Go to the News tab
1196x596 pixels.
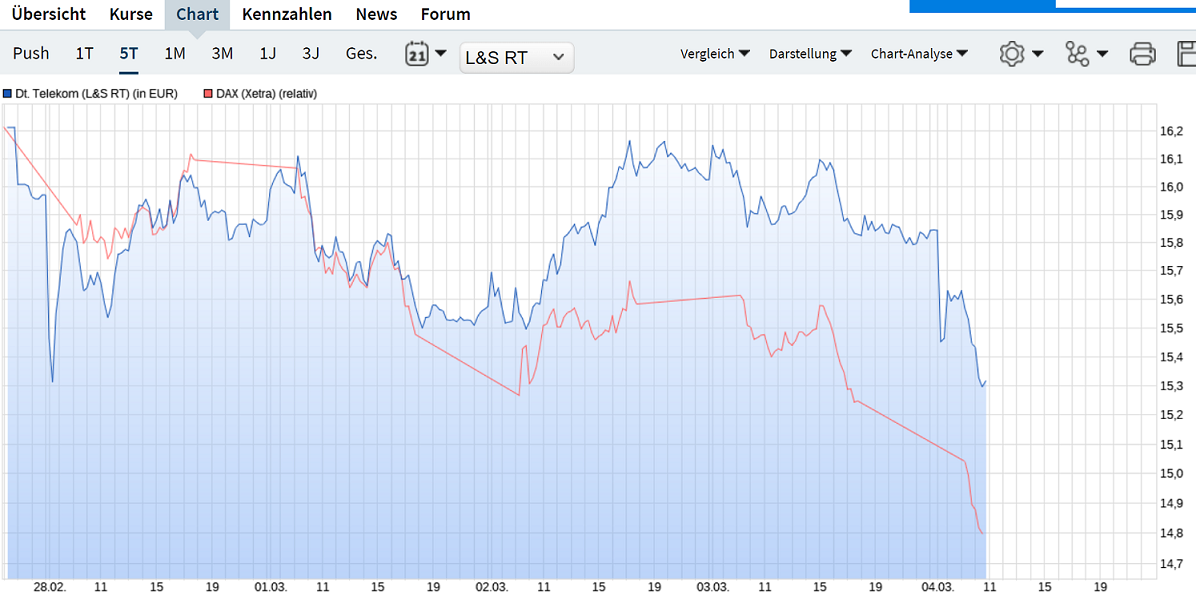click(x=376, y=14)
